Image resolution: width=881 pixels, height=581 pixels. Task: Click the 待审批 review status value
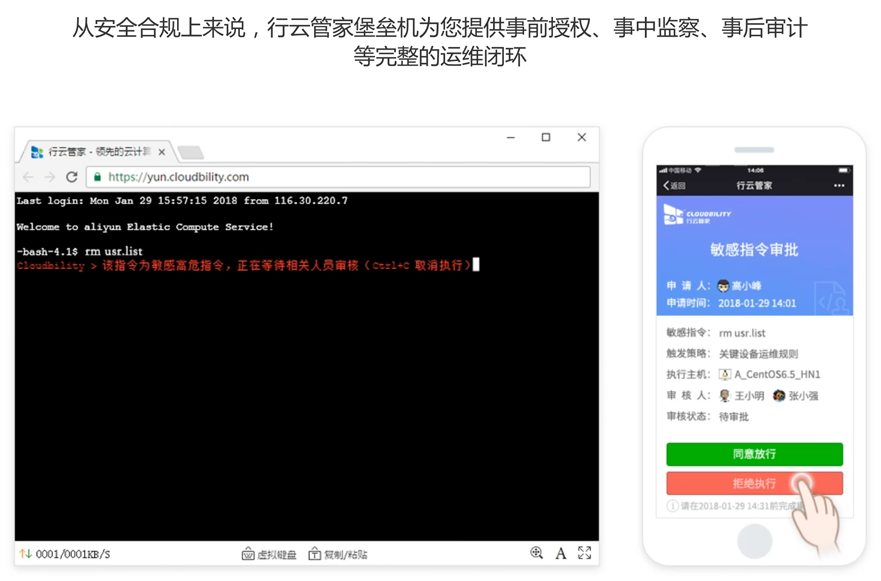point(734,417)
